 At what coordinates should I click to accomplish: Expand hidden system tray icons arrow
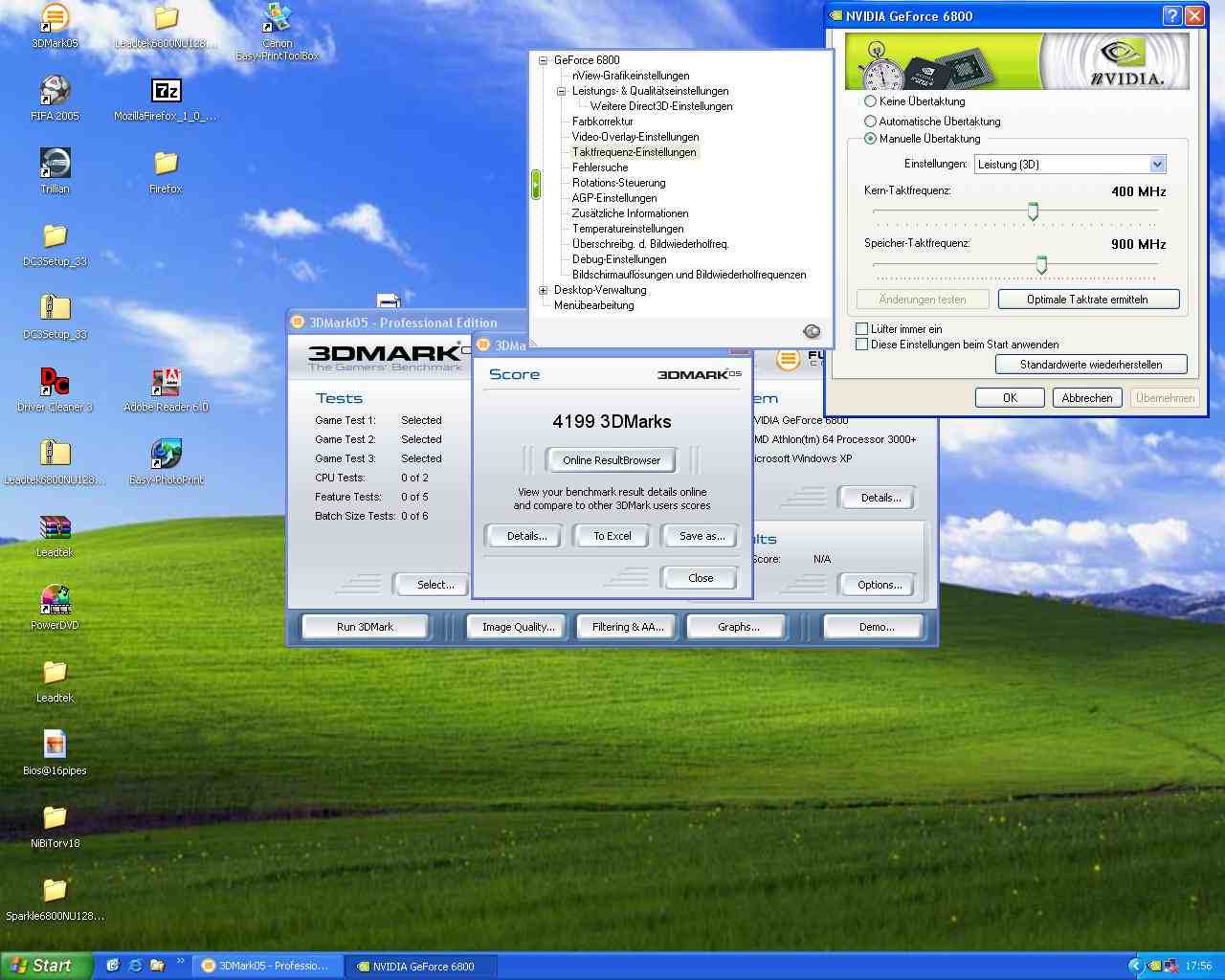pos(1136,966)
